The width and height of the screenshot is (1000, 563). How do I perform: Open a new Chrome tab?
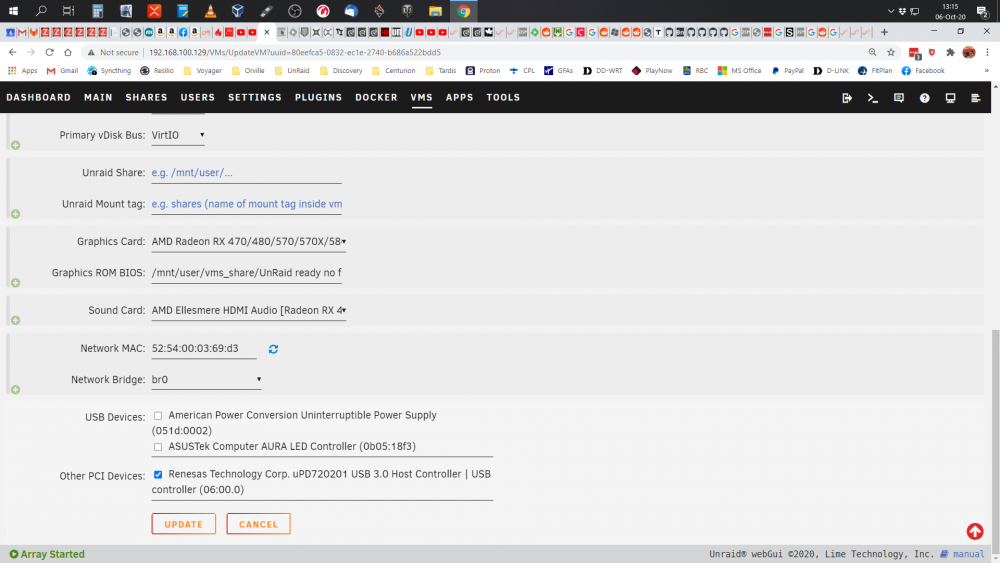tap(884, 32)
